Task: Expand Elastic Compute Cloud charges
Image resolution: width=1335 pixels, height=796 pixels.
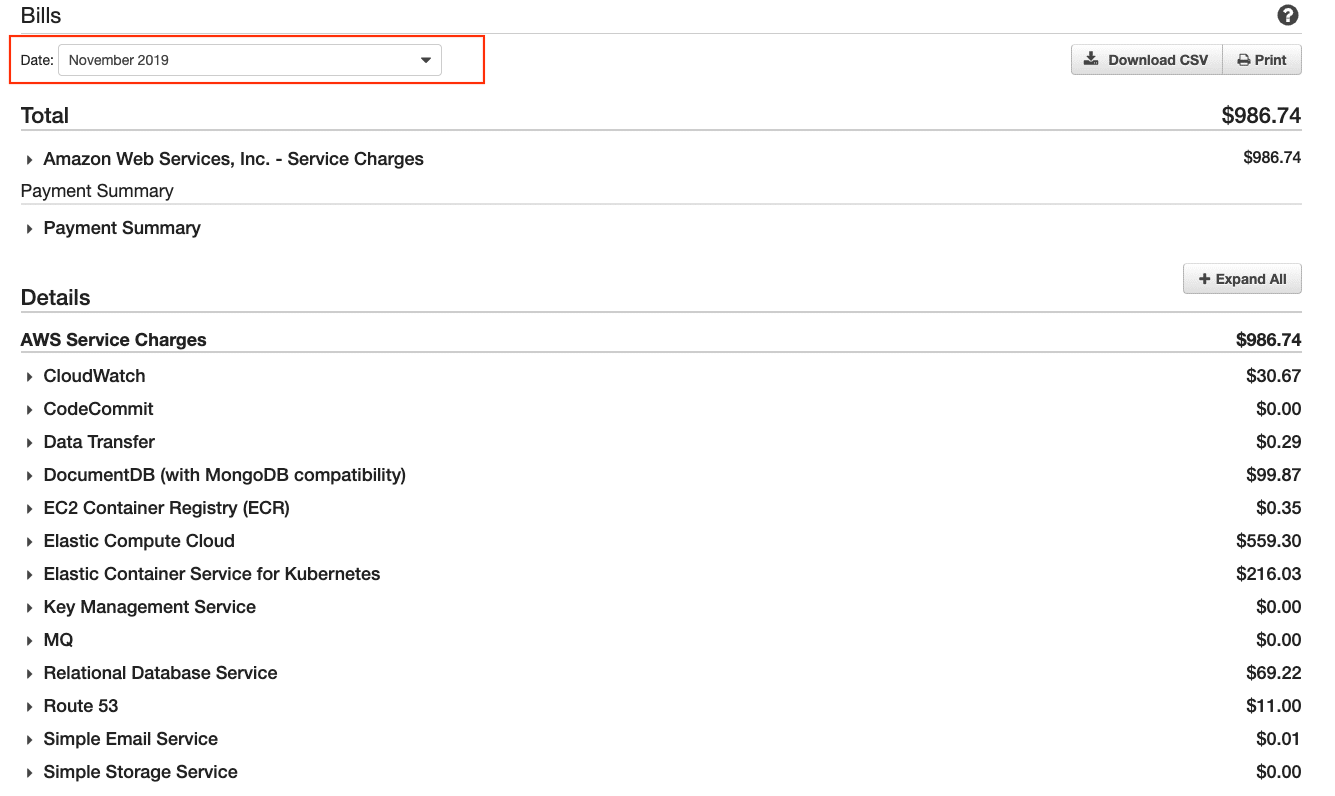Action: click(139, 541)
